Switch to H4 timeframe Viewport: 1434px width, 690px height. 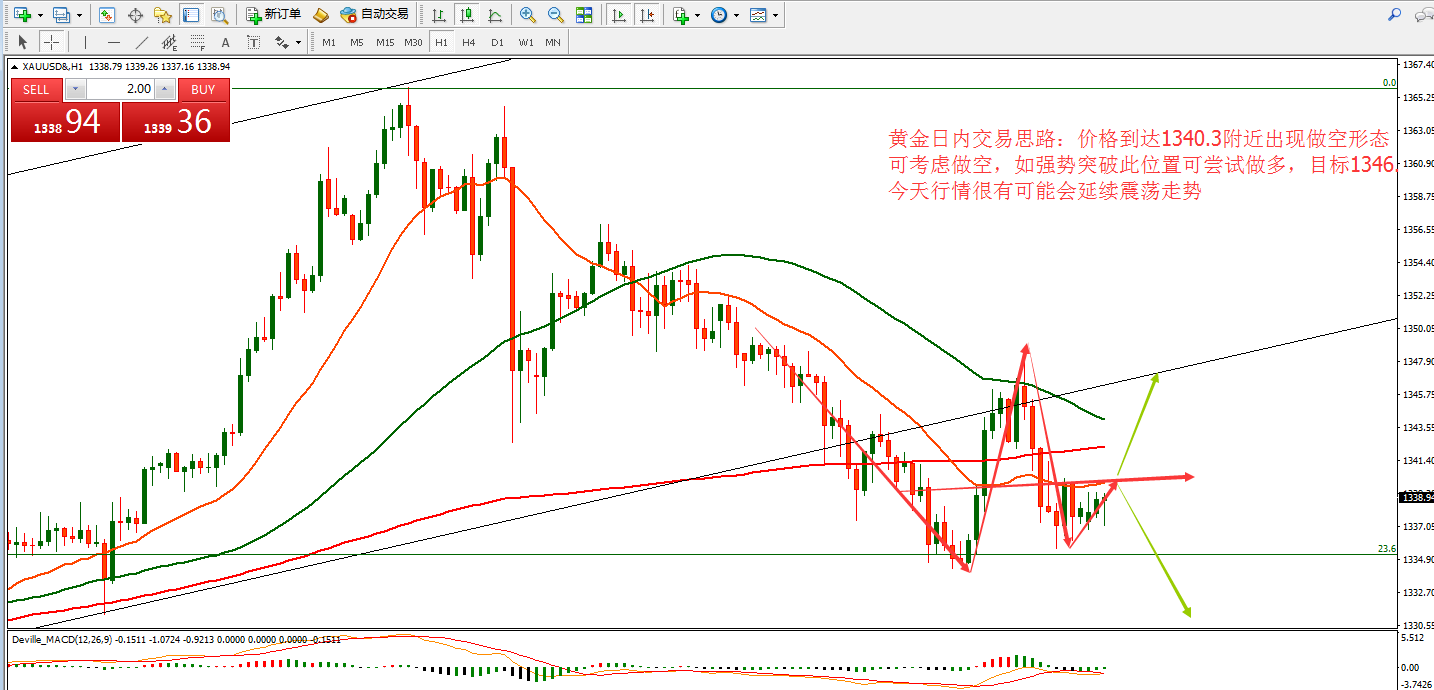[468, 42]
